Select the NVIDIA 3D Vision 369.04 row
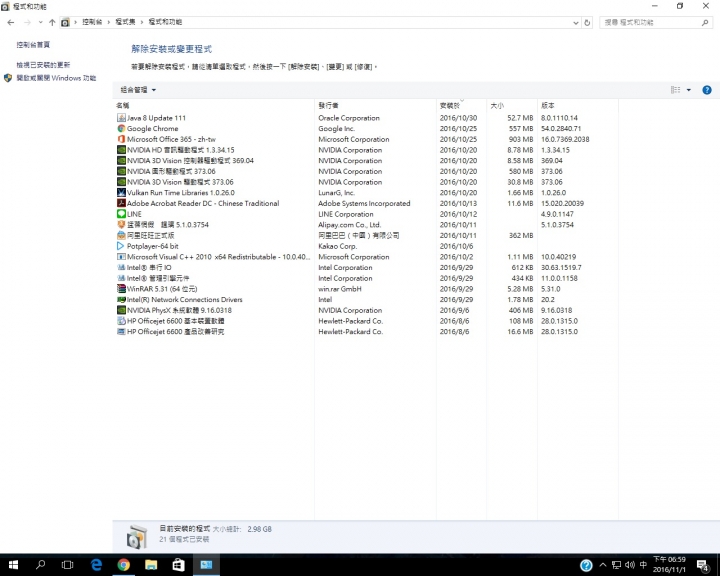The height and width of the screenshot is (576, 720). (366, 161)
